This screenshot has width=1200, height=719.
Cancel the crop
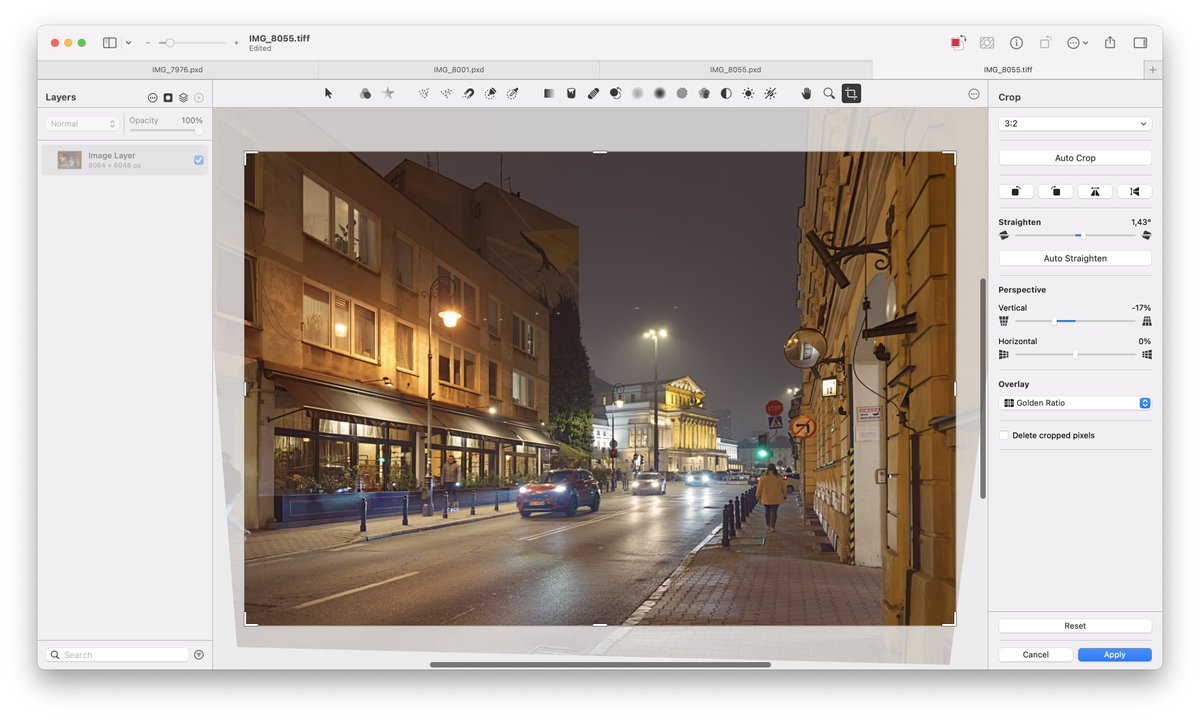click(1036, 655)
